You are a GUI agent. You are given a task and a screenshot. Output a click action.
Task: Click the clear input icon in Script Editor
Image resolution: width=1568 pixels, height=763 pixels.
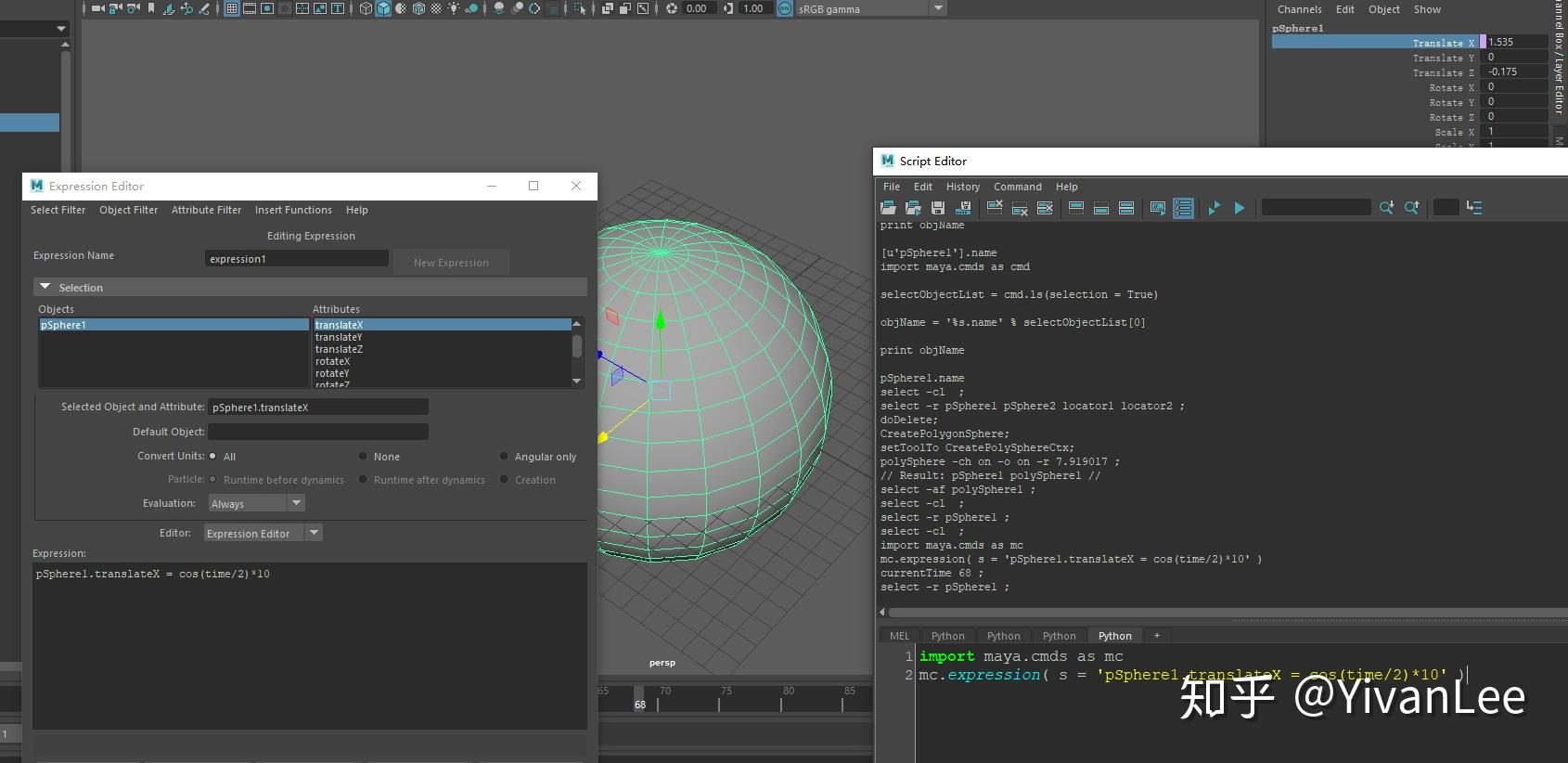pos(1020,208)
